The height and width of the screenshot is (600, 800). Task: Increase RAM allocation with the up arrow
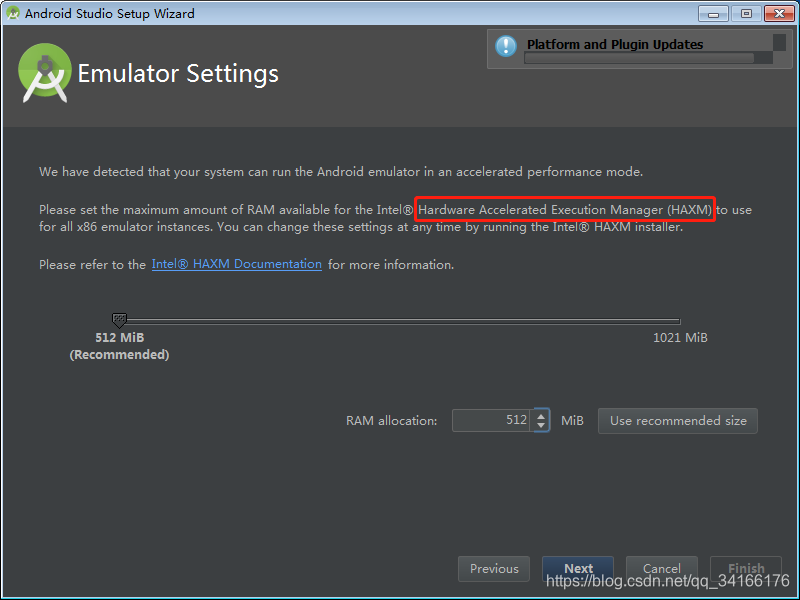pos(541,415)
